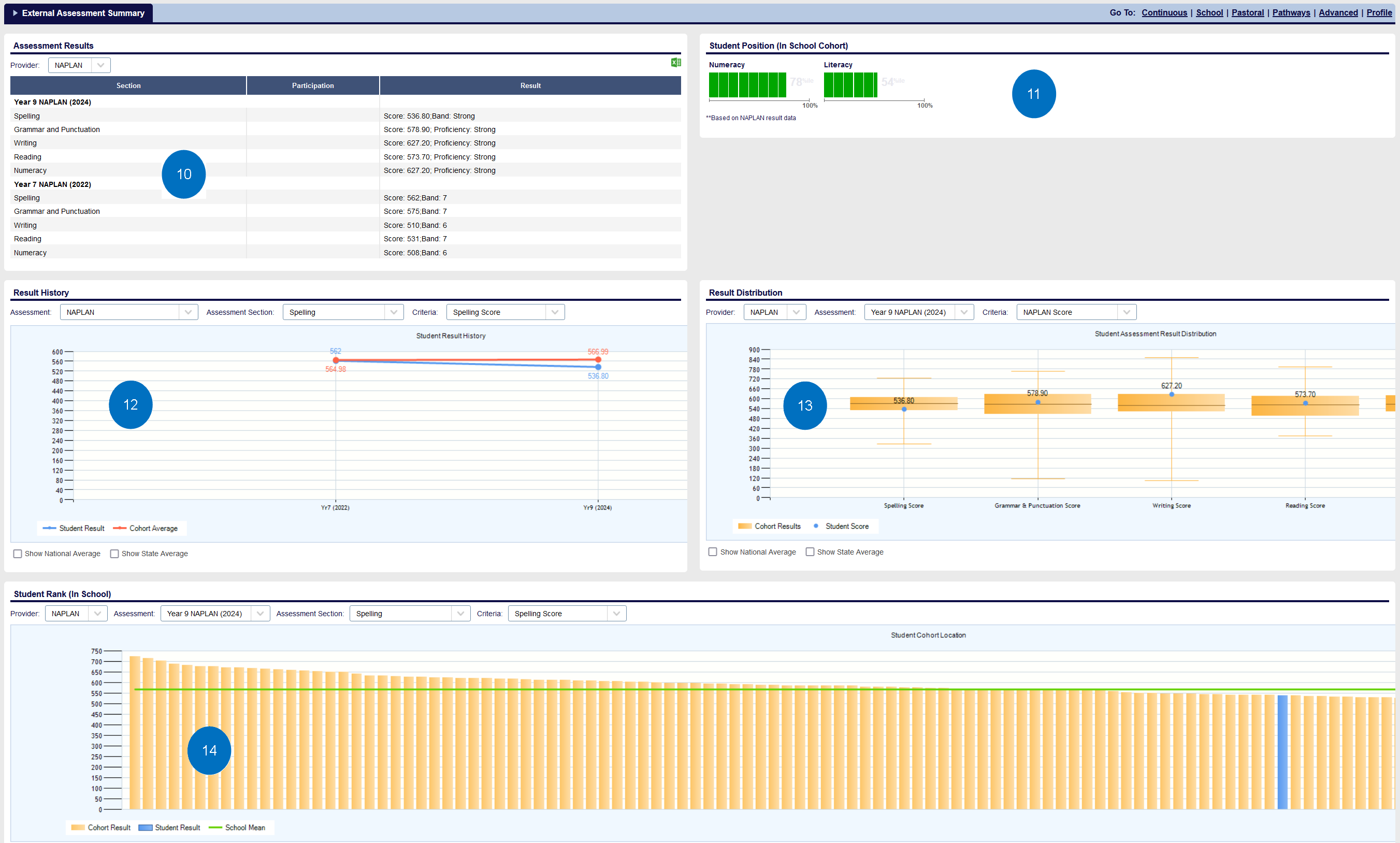Open the Pastoral page link
Viewport: 1400px width, 843px height.
point(1247,12)
